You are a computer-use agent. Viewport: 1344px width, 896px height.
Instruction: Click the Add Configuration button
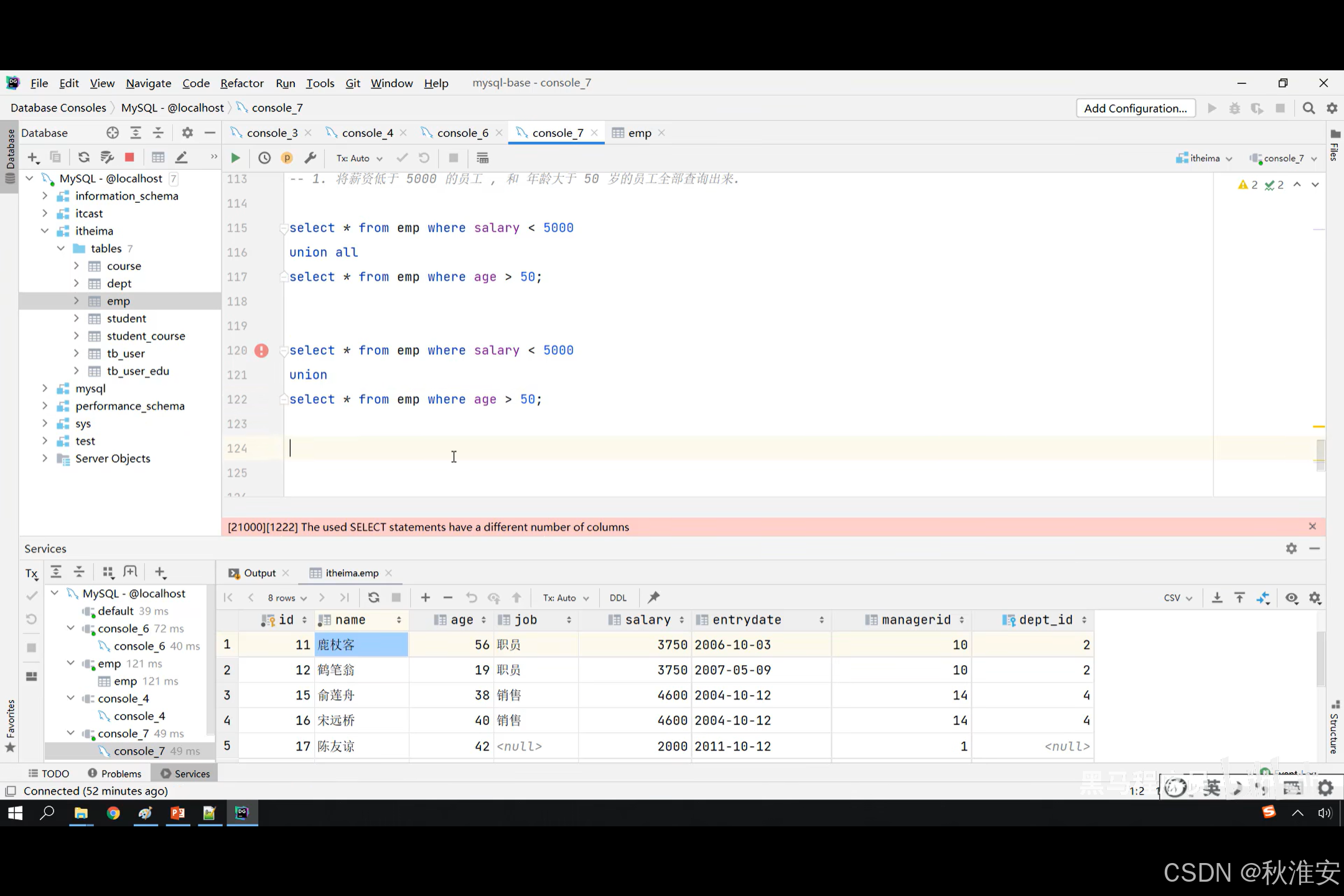[x=1135, y=108]
